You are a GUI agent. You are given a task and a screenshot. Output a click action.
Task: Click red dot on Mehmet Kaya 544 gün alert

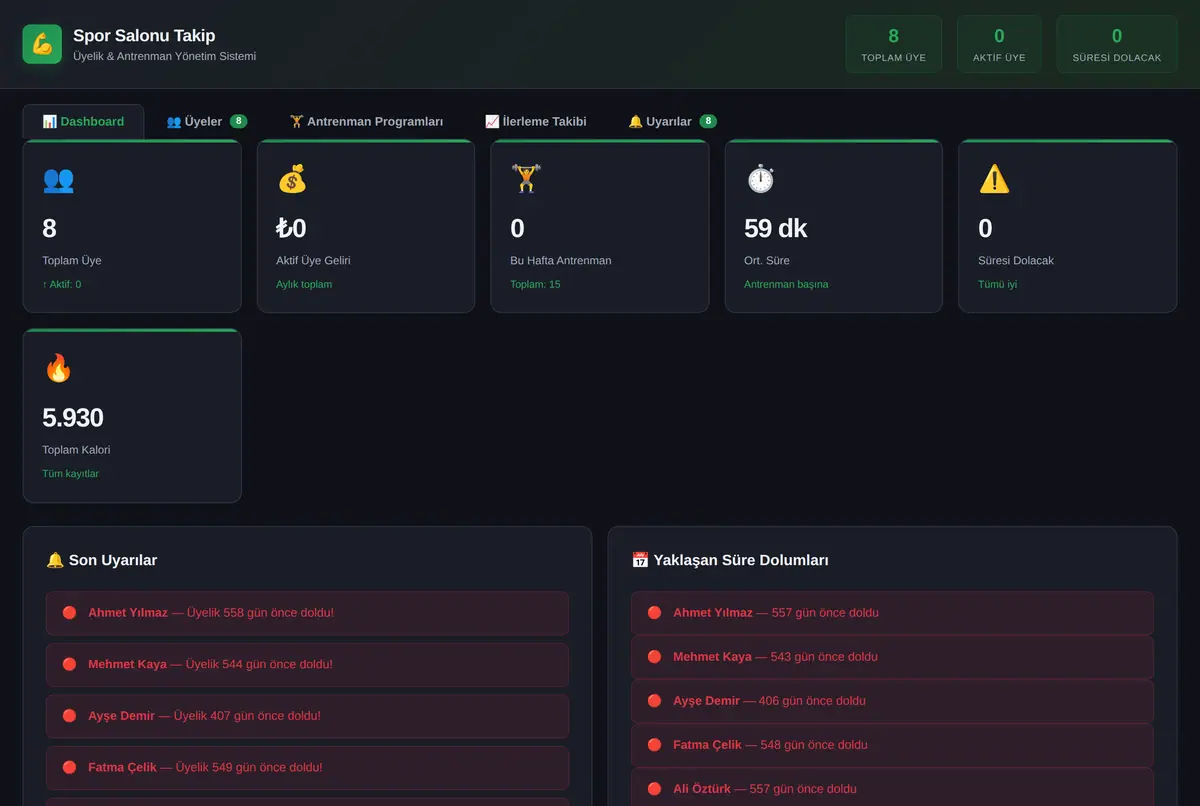click(69, 664)
